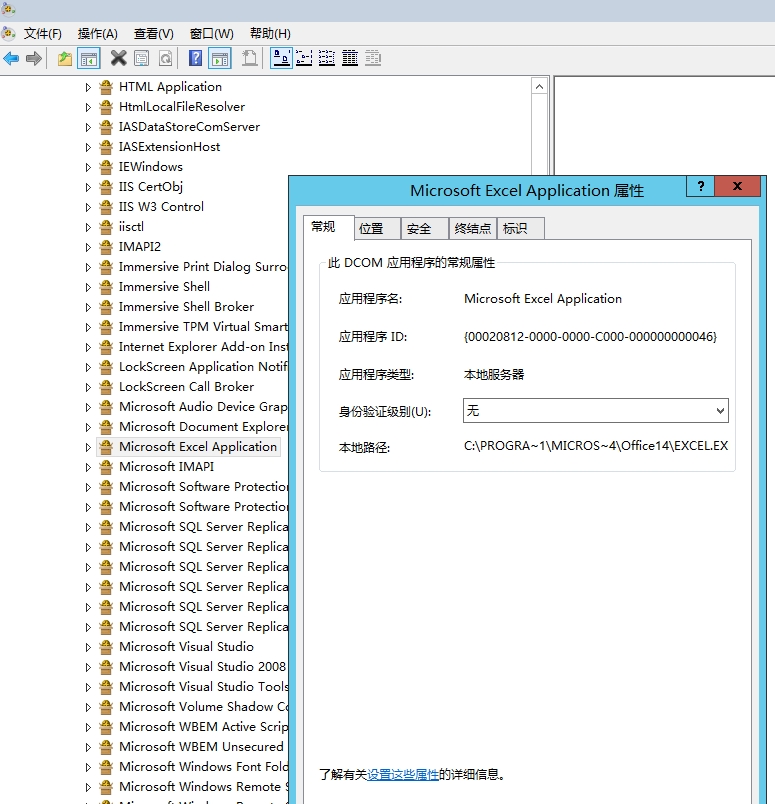The width and height of the screenshot is (775, 804).
Task: Click the 本地服务器 application type value
Action: coord(494,375)
